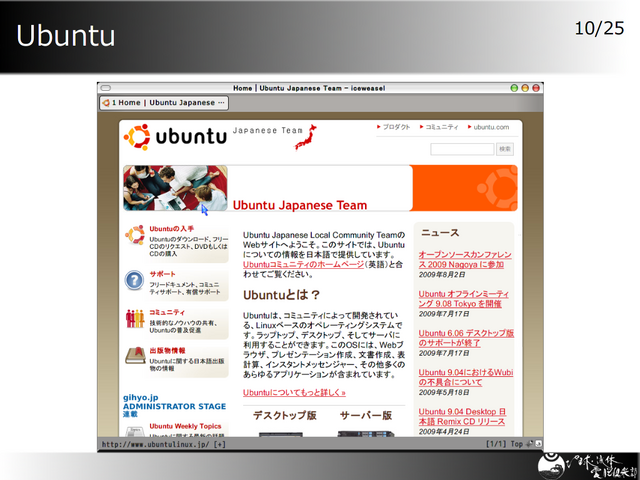Click the favicon on the Home tab
Image resolution: width=640 pixels, height=480 pixels.
[x=105, y=102]
